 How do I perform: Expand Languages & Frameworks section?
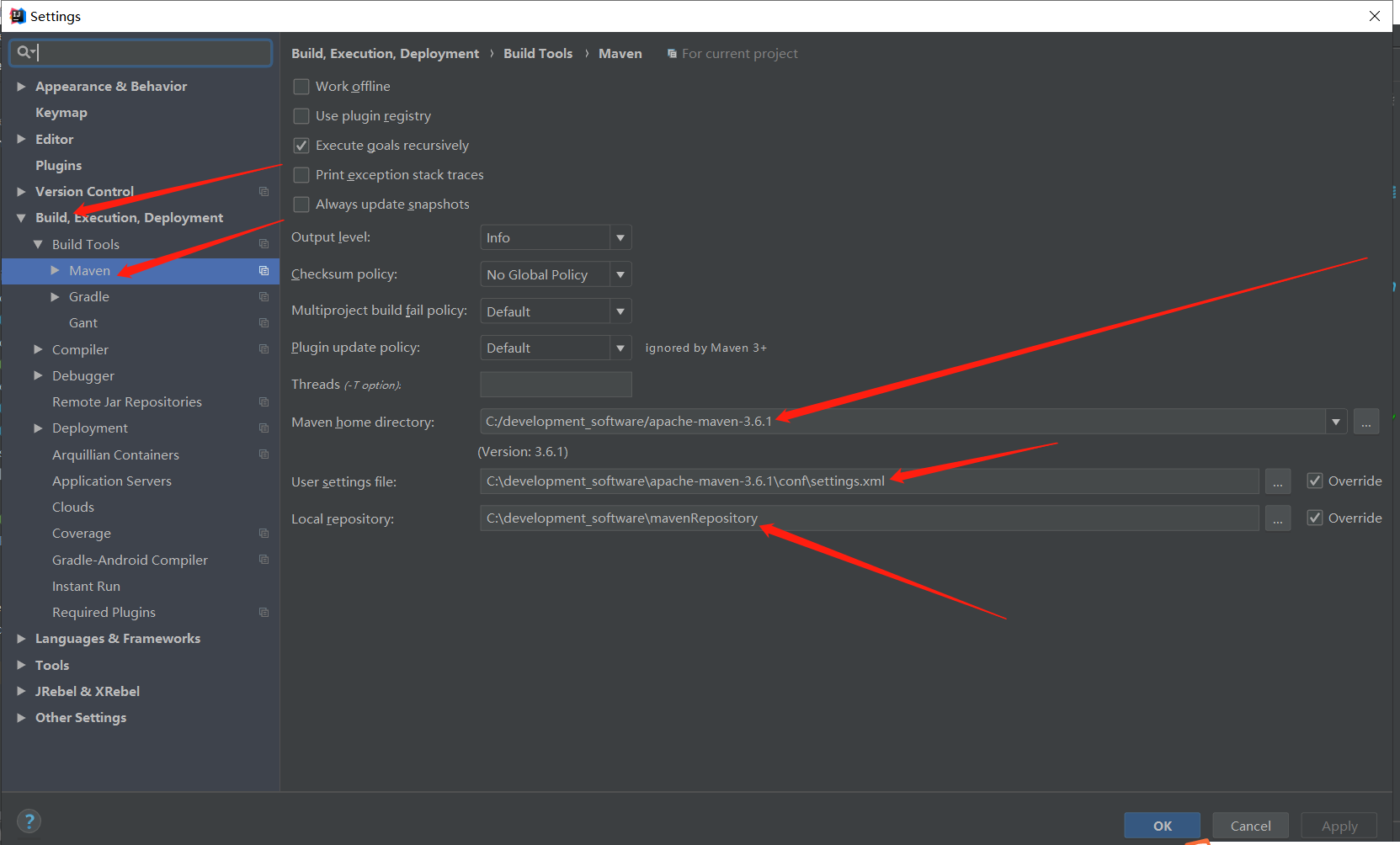click(21, 639)
